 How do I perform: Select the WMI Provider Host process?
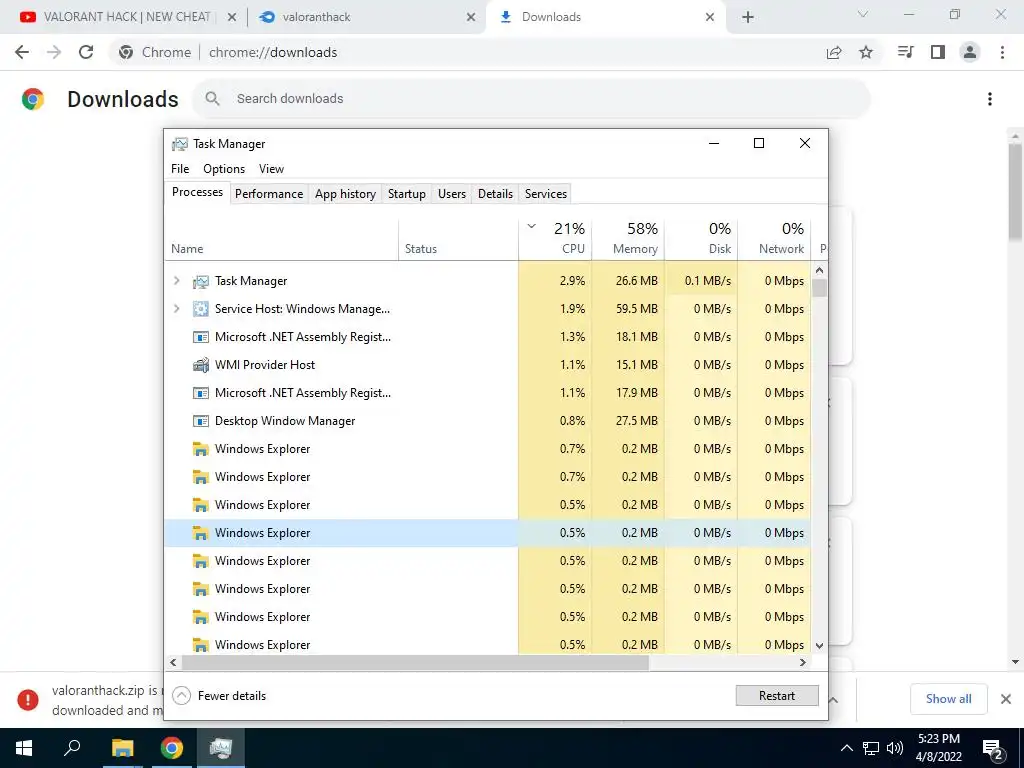pos(487,365)
